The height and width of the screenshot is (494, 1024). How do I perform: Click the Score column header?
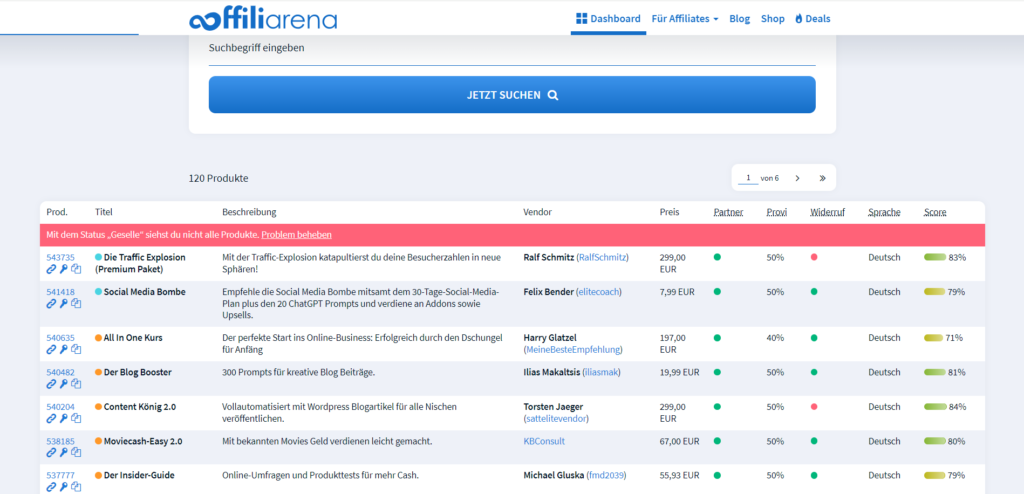935,212
